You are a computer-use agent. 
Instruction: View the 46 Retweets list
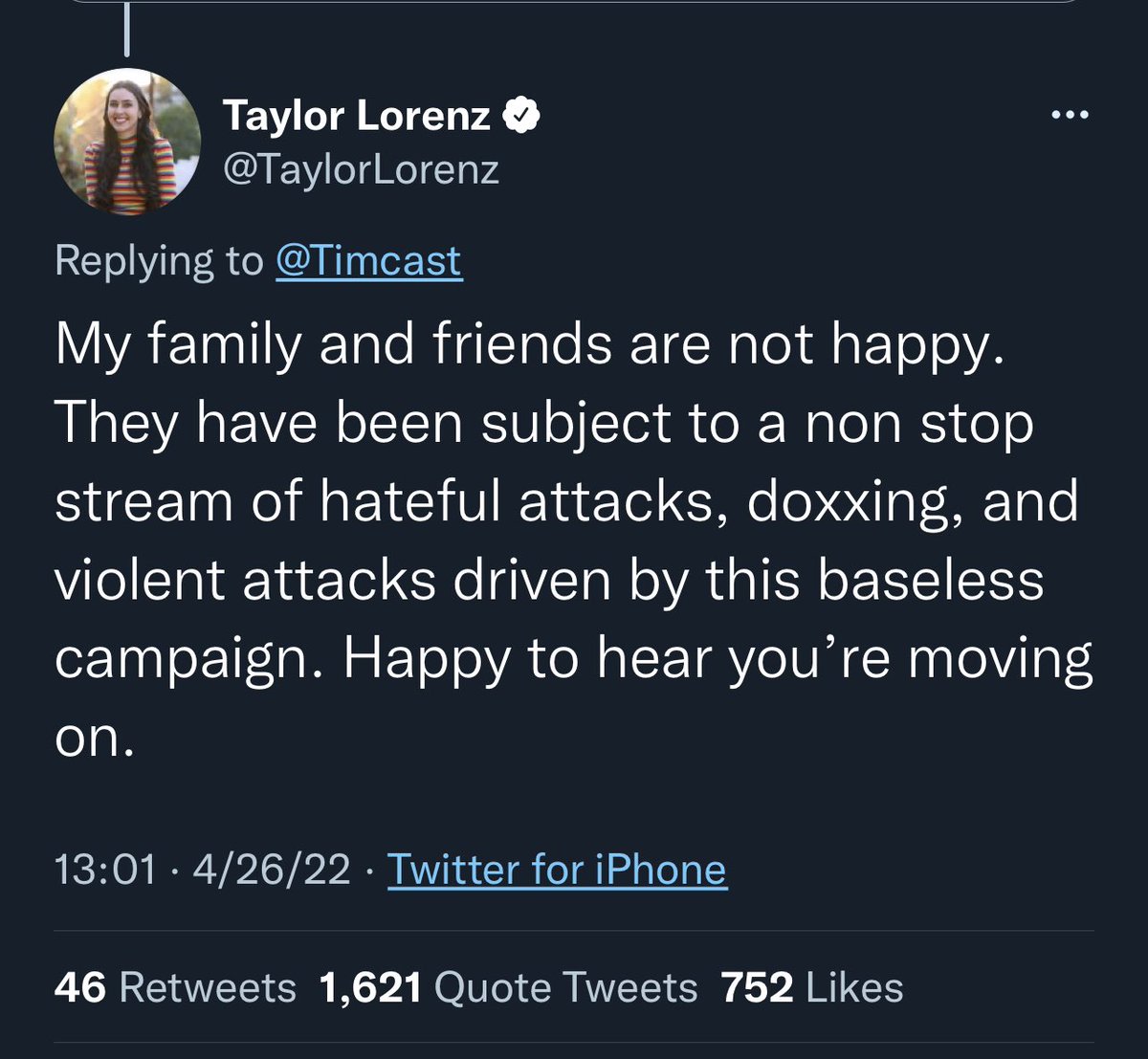coord(175,987)
